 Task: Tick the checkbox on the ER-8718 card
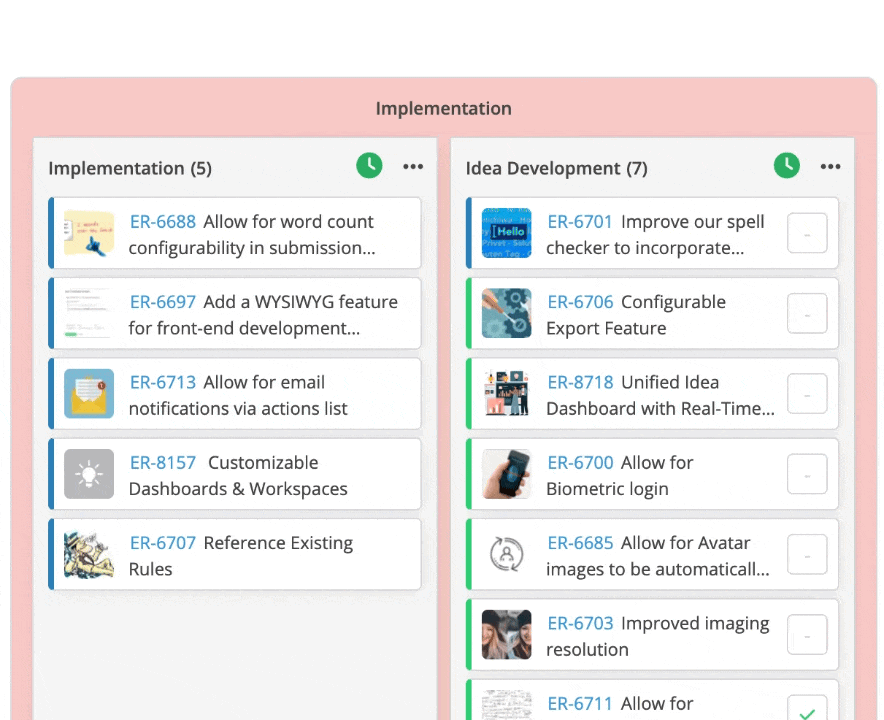tap(807, 394)
